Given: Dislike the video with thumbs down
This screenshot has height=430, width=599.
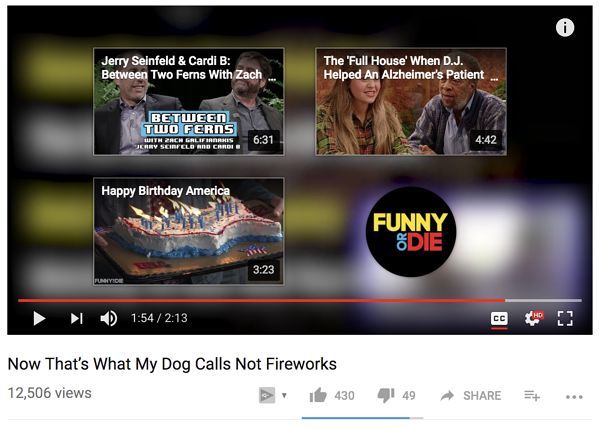Looking at the screenshot, I should [386, 396].
